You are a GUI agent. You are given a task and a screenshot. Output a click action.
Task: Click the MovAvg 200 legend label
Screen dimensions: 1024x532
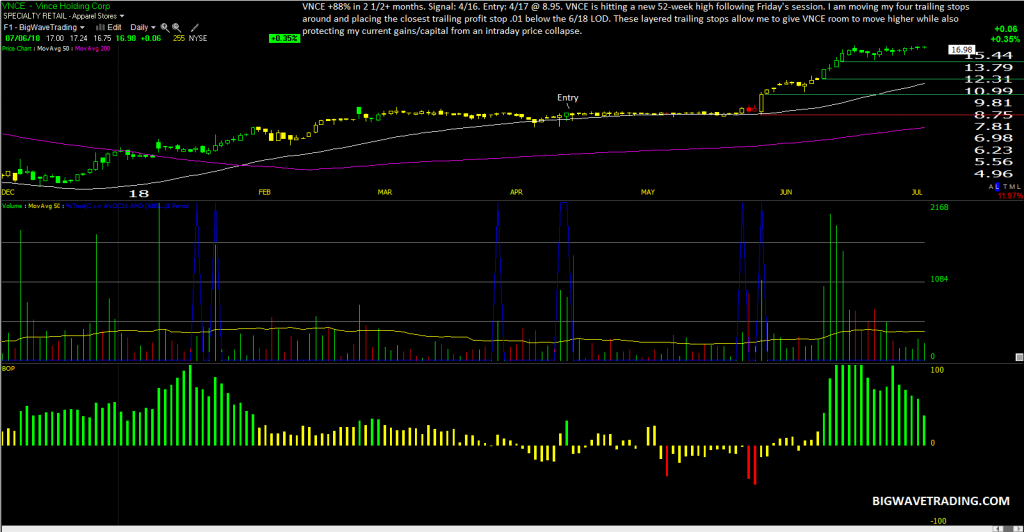[x=92, y=48]
